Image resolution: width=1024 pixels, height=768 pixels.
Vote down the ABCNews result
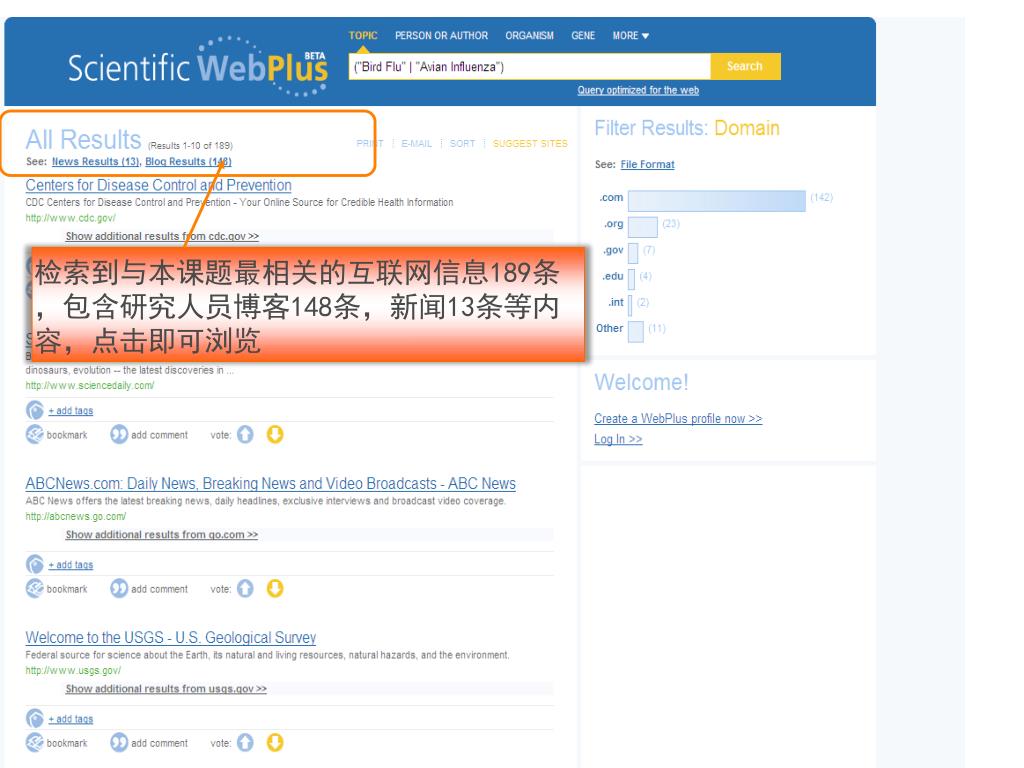pos(275,588)
